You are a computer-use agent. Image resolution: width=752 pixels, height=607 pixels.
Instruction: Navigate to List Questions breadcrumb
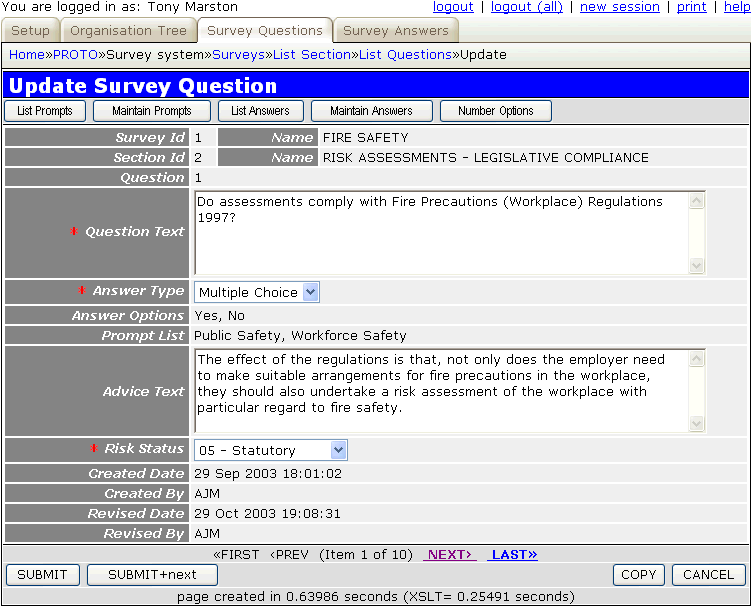coord(405,54)
